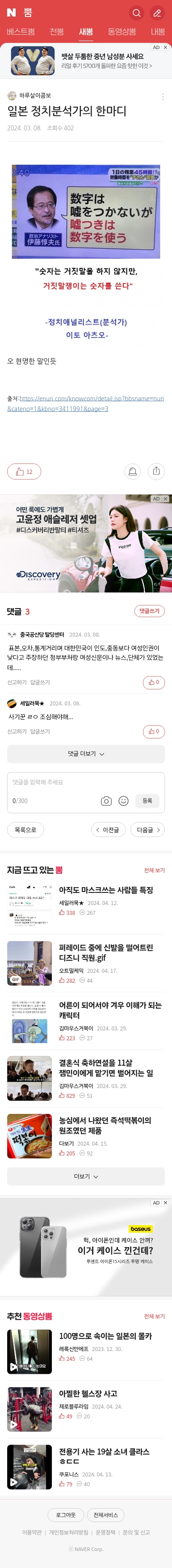Open search with the magnifier icon
Image resolution: width=172 pixels, height=1568 pixels.
[x=137, y=12]
